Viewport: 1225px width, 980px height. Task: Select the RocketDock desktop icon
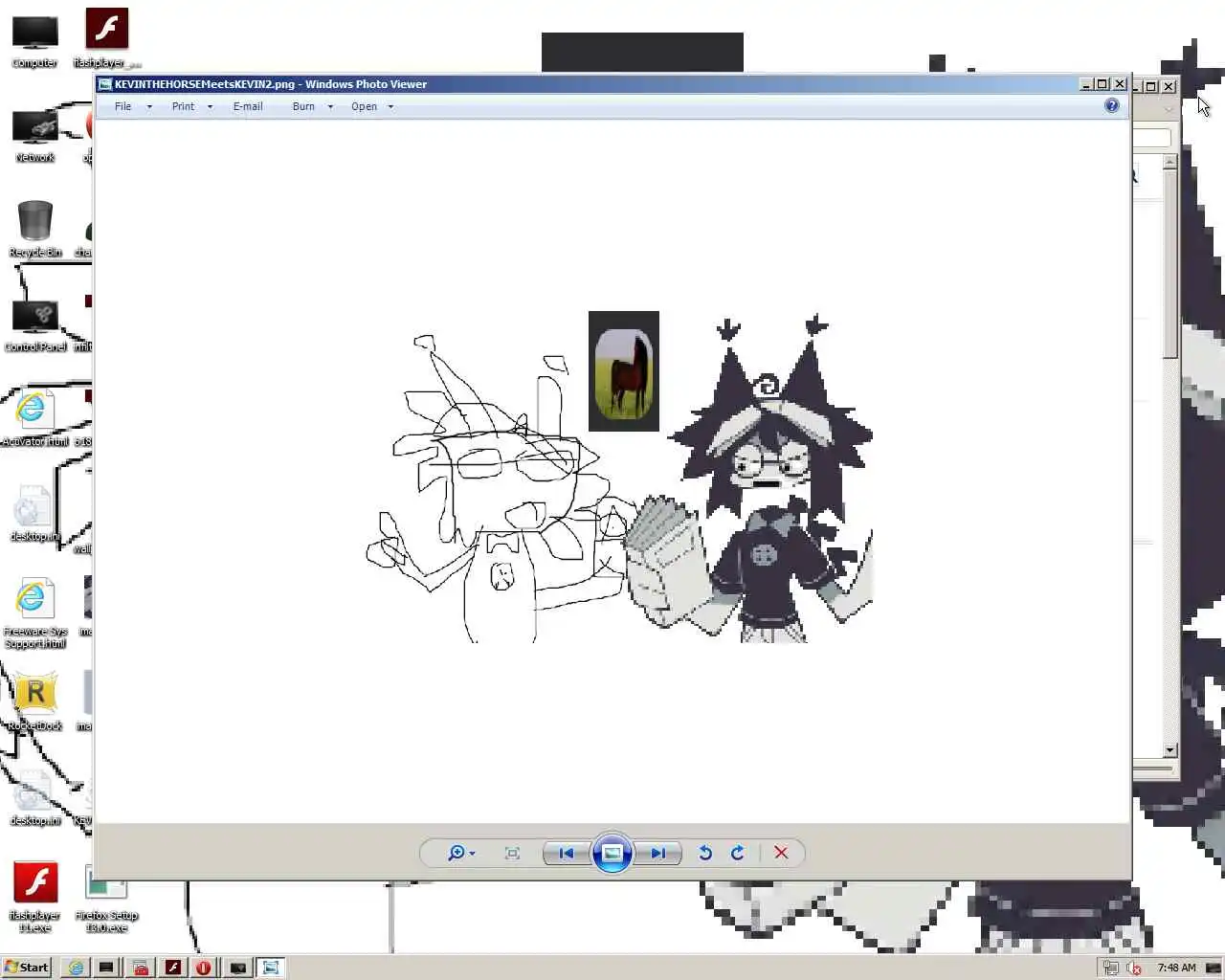tap(34, 702)
